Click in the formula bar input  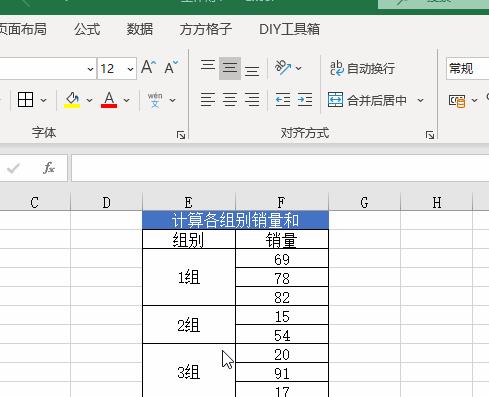pos(280,168)
